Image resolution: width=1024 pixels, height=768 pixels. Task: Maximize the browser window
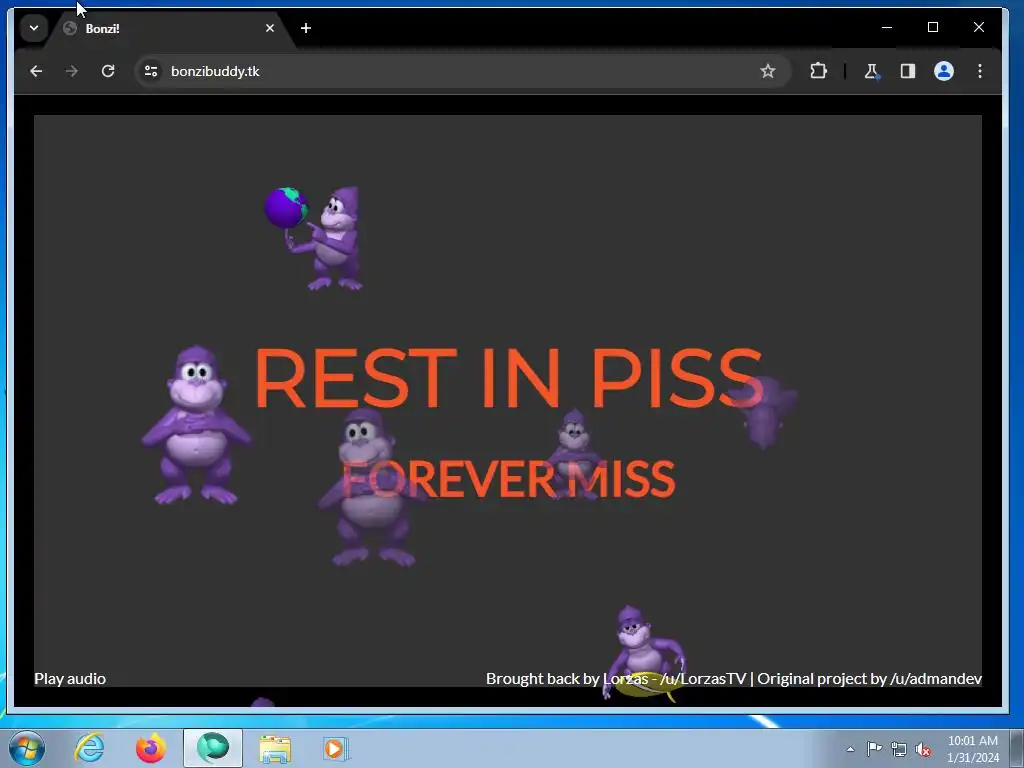933,27
